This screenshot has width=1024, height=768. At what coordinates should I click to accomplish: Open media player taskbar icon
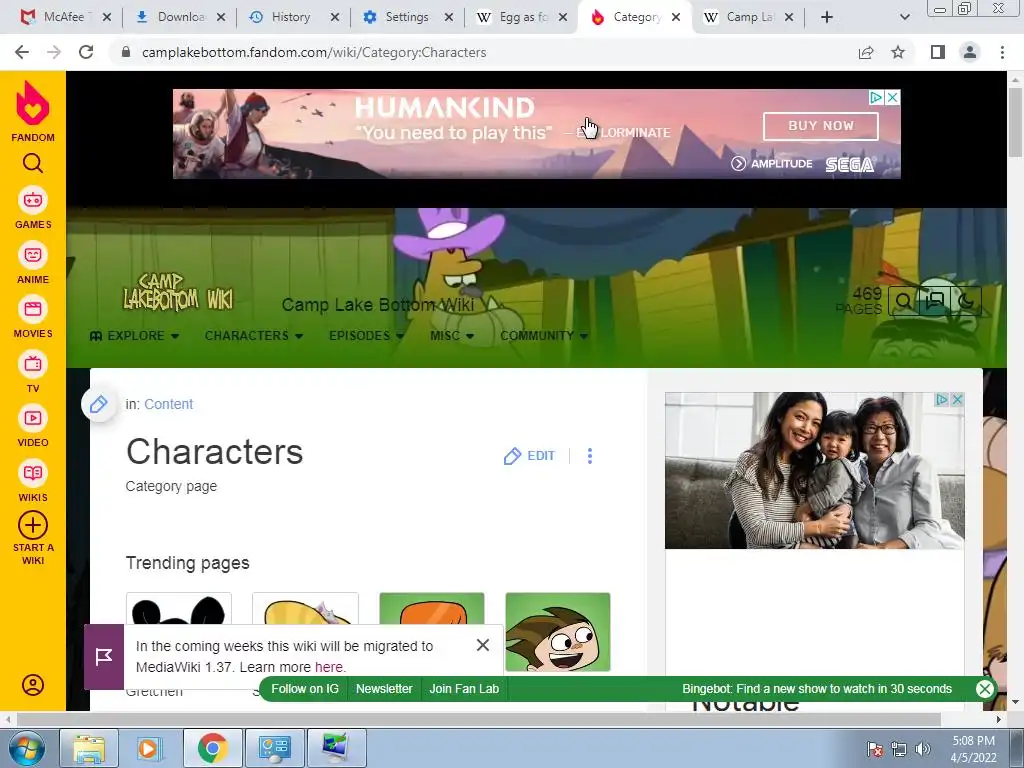pos(150,748)
